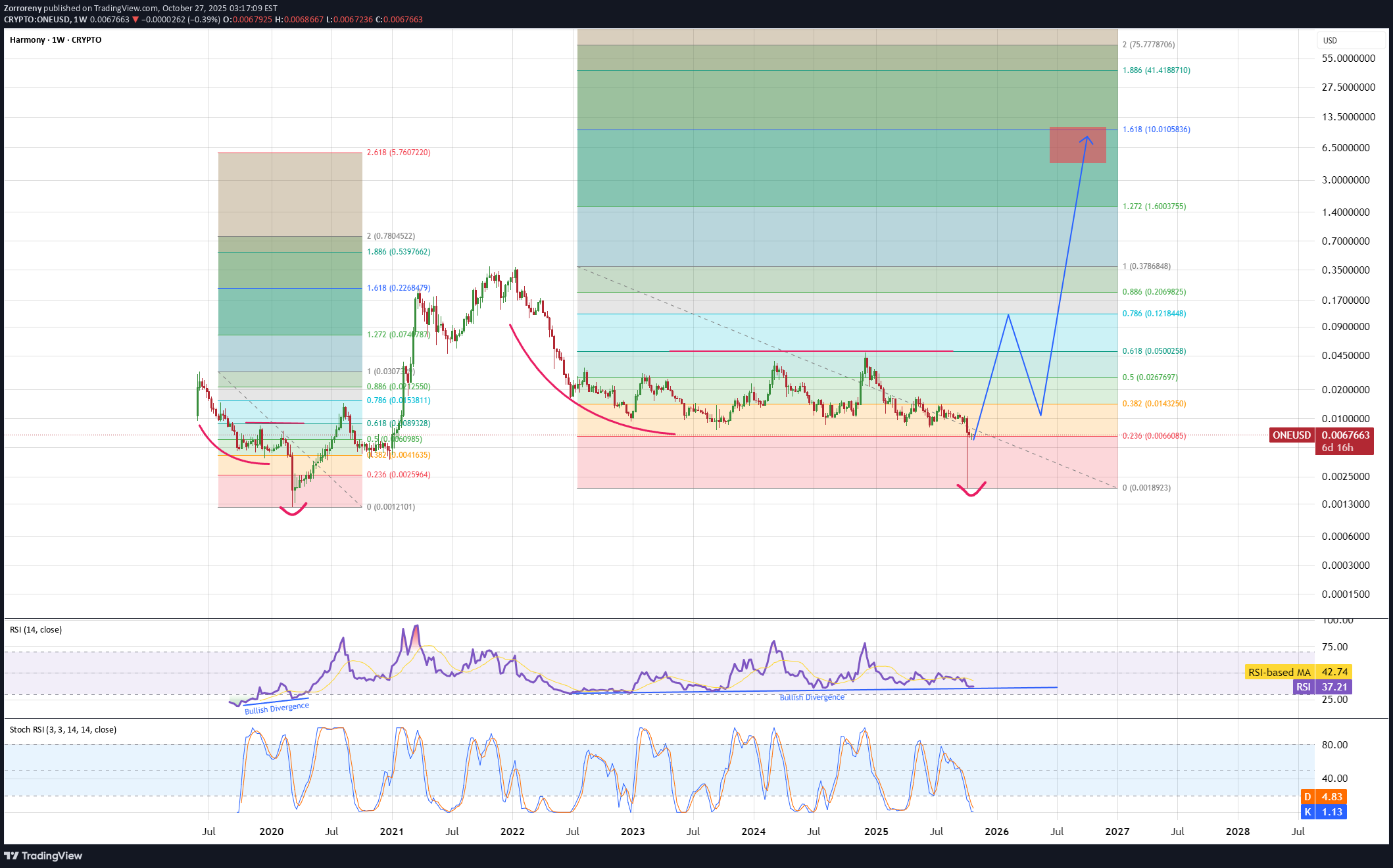Select the Stoch RSI indicator legend
Image resolution: width=1393 pixels, height=868 pixels.
(x=63, y=730)
